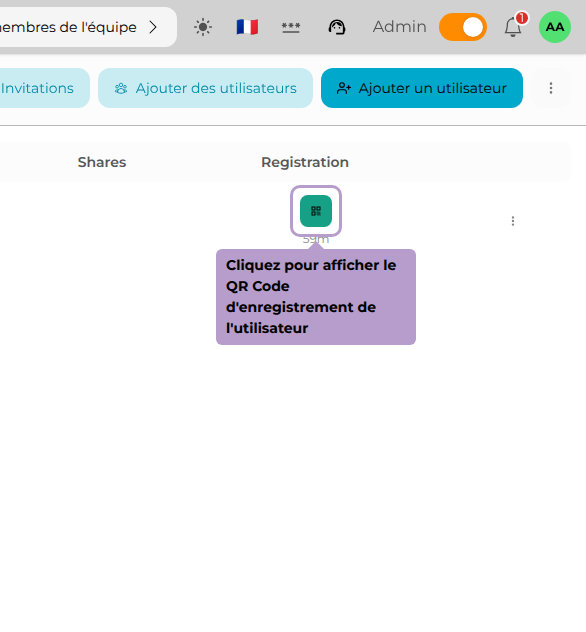This screenshot has width=586, height=632.
Task: Open the French flag language selector
Action: (247, 27)
